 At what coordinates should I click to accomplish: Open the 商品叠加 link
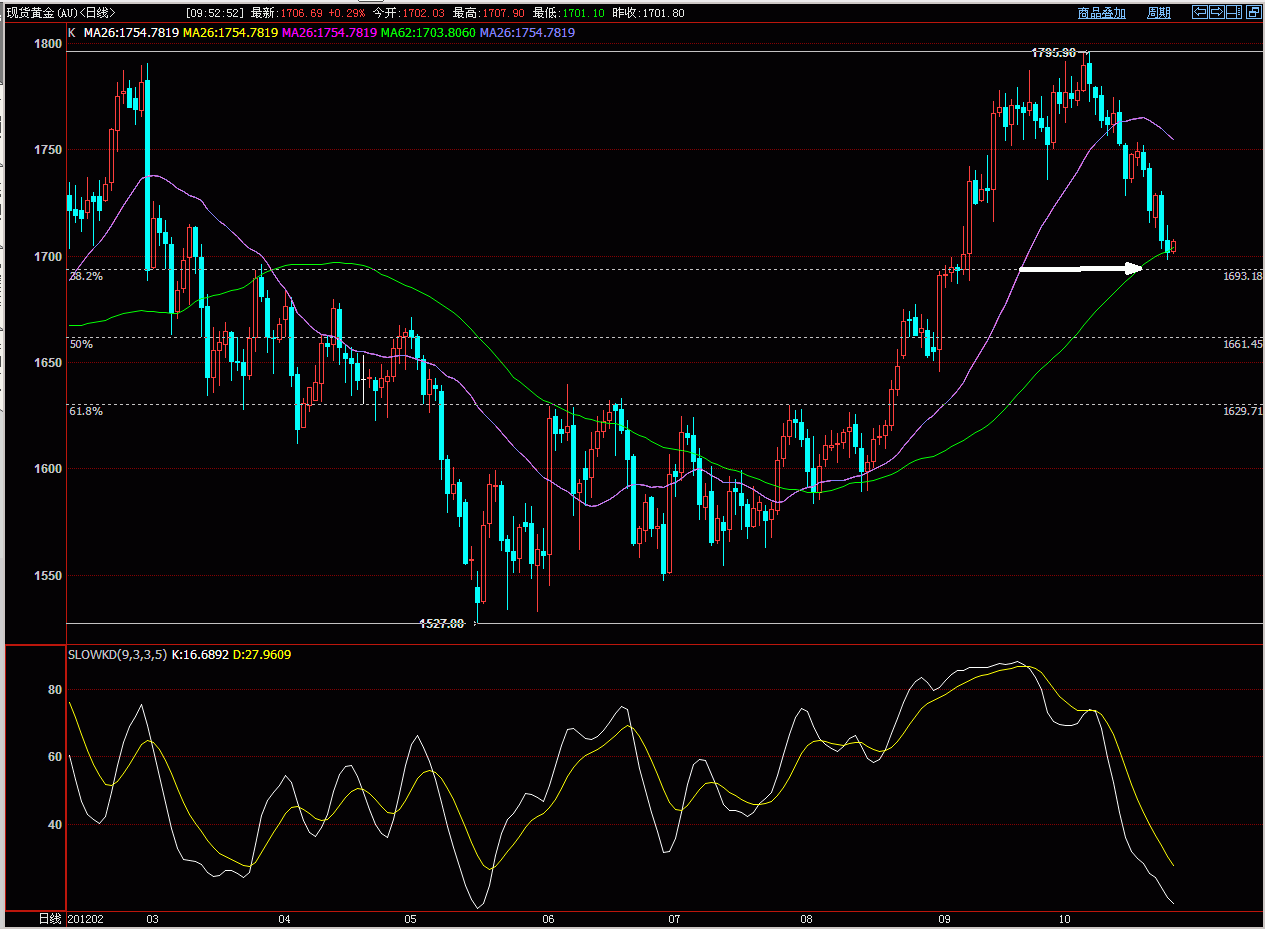(1102, 13)
